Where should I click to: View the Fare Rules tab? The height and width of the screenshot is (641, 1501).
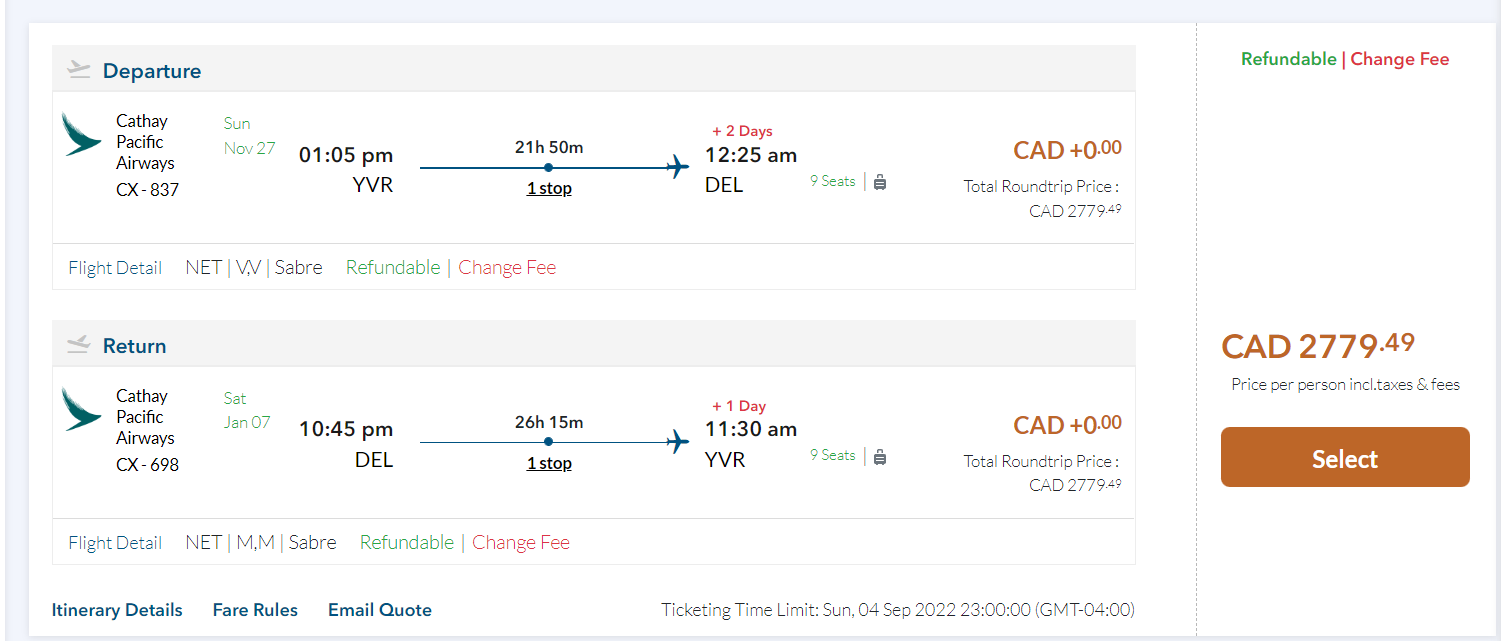(x=255, y=610)
